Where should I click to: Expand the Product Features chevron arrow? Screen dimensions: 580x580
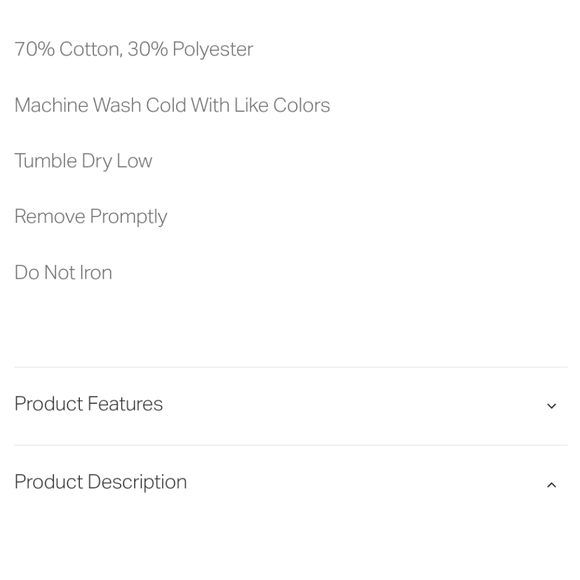pyautogui.click(x=551, y=406)
